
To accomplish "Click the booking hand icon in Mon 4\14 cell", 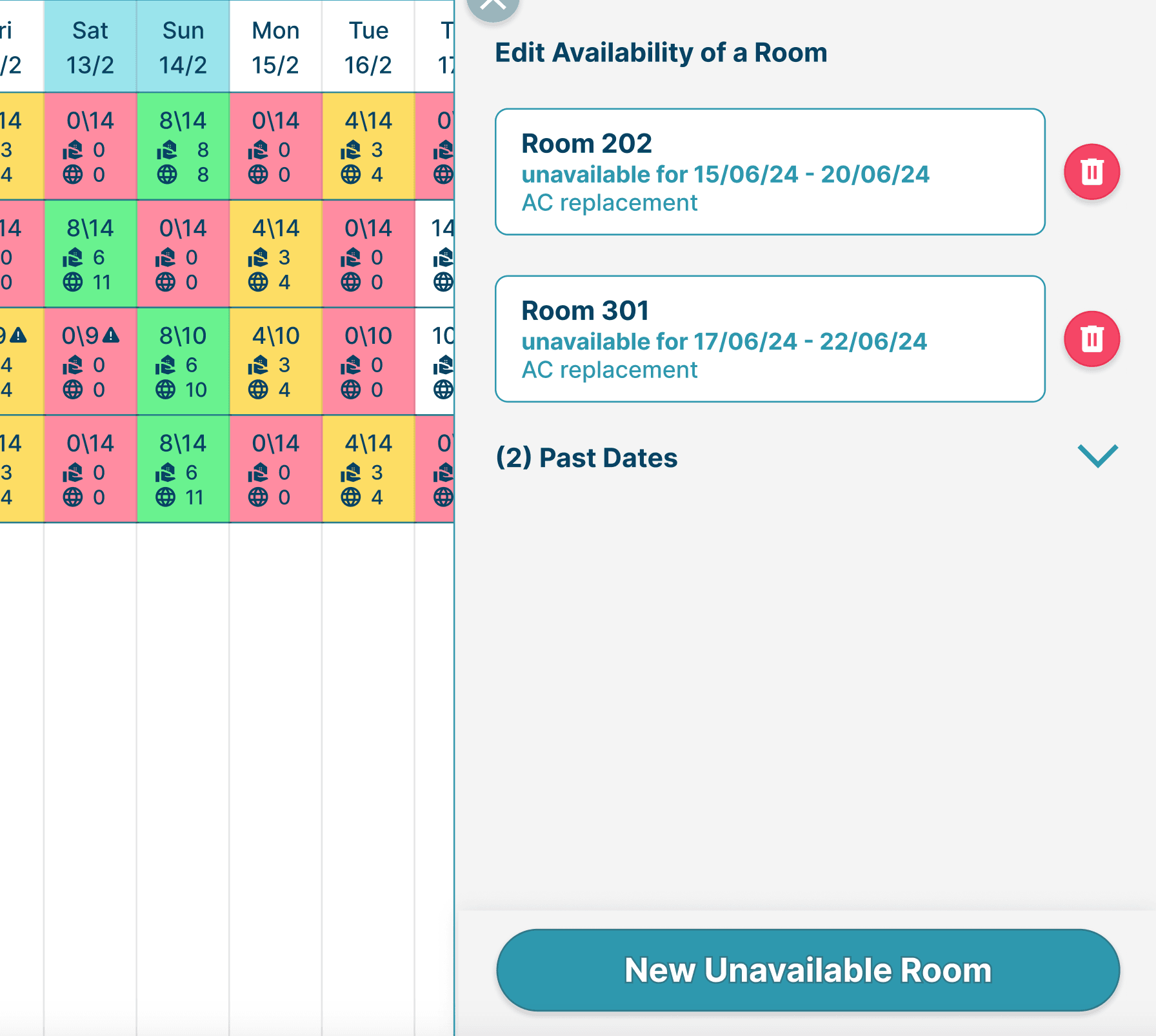I will [258, 257].
